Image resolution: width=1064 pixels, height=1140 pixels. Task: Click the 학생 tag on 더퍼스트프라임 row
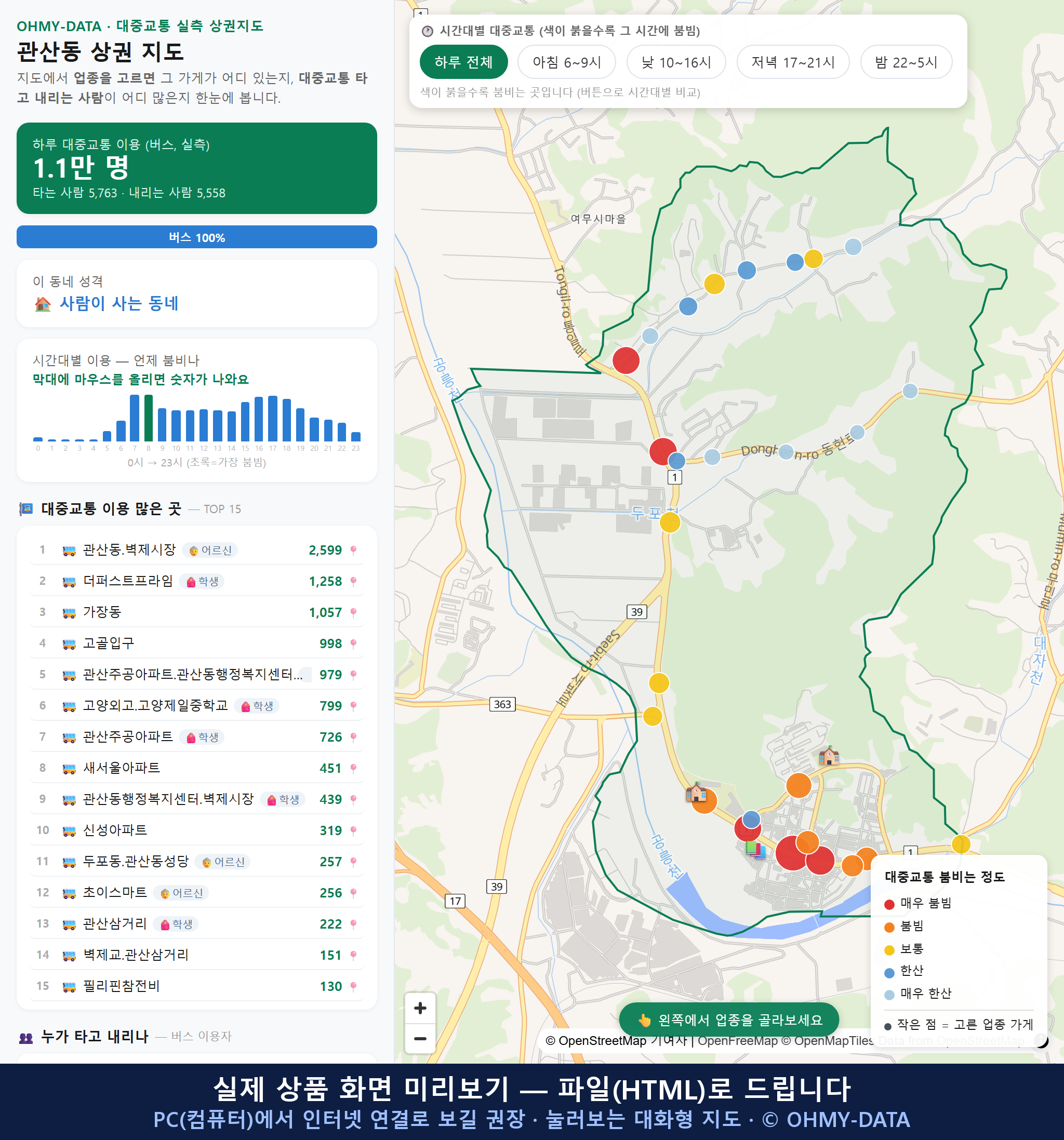[x=202, y=581]
